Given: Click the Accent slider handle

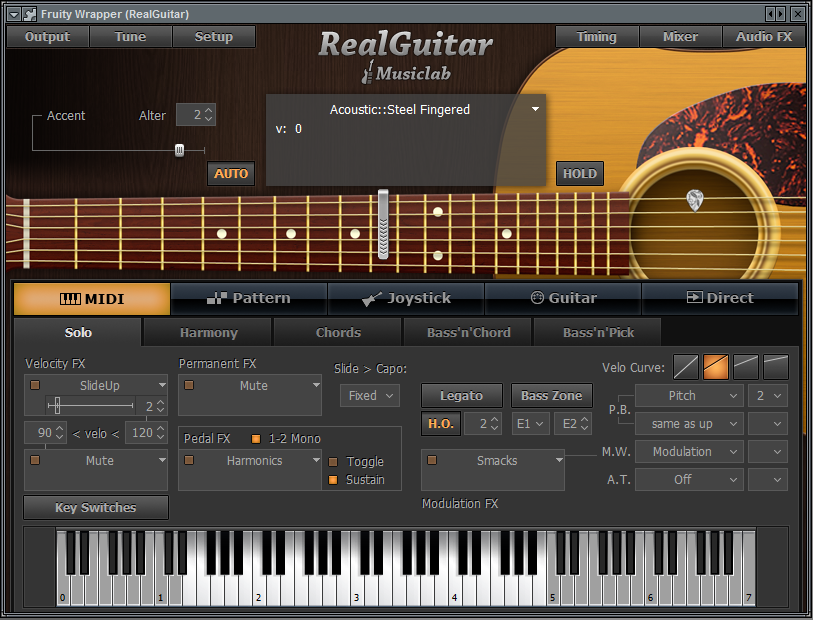Looking at the screenshot, I should tap(179, 150).
